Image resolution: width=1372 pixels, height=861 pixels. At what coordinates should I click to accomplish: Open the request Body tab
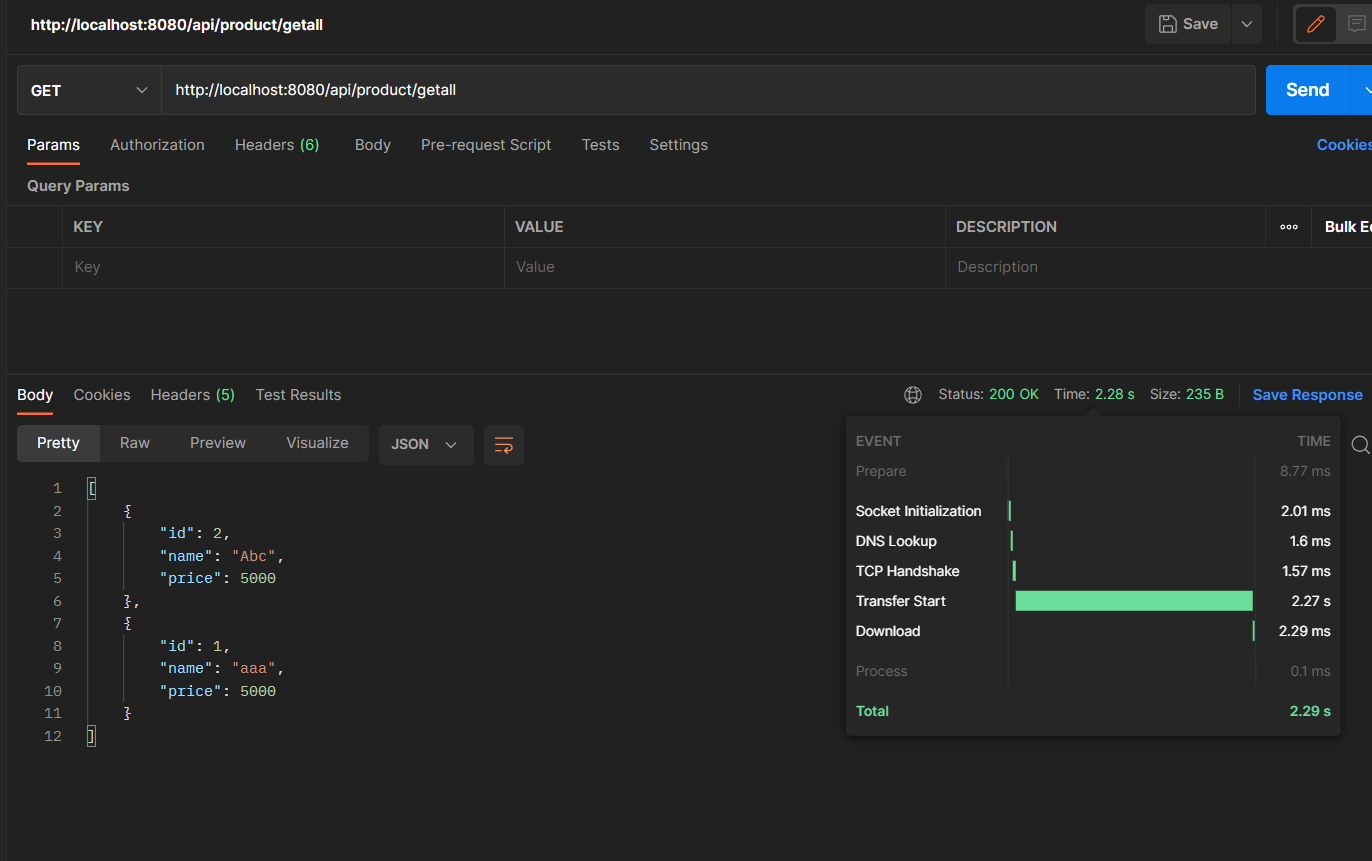(373, 145)
